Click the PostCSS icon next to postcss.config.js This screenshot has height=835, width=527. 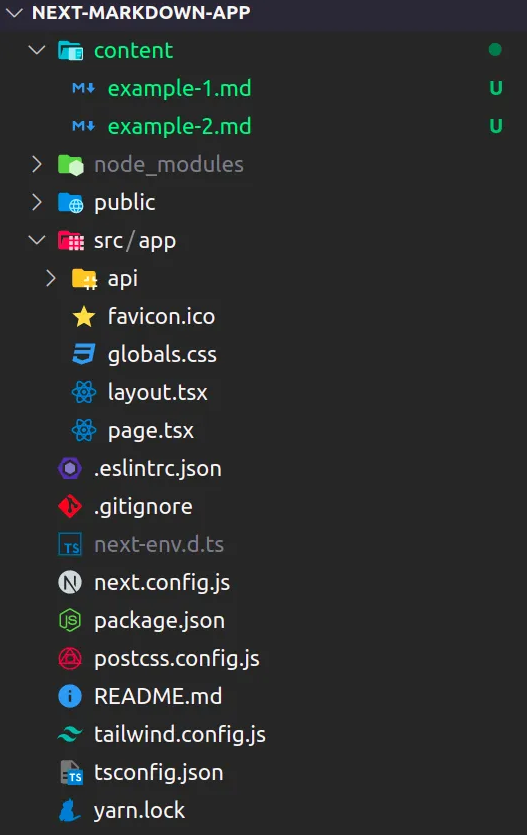pyautogui.click(x=70, y=658)
